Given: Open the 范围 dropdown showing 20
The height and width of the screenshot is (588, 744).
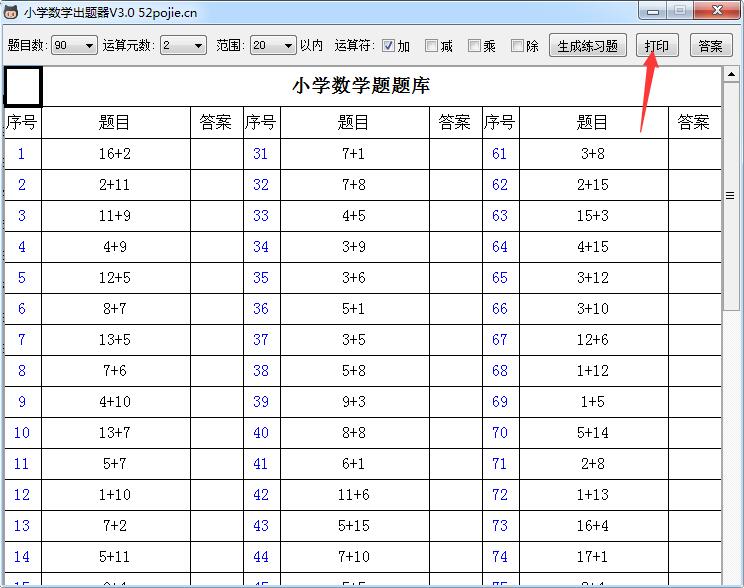Looking at the screenshot, I should tap(273, 46).
